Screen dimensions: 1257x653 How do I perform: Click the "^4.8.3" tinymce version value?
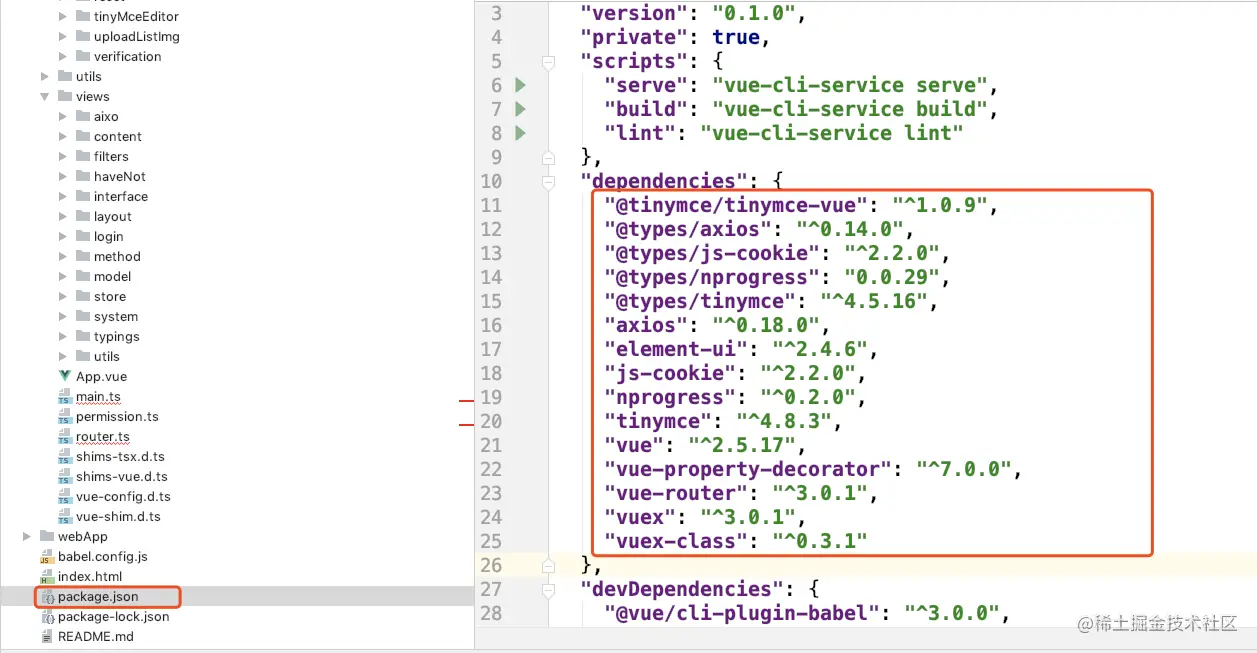pyautogui.click(x=783, y=421)
